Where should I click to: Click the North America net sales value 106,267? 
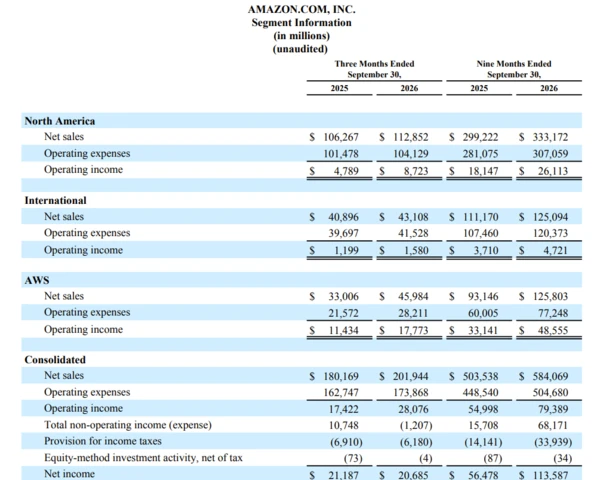pyautogui.click(x=341, y=137)
